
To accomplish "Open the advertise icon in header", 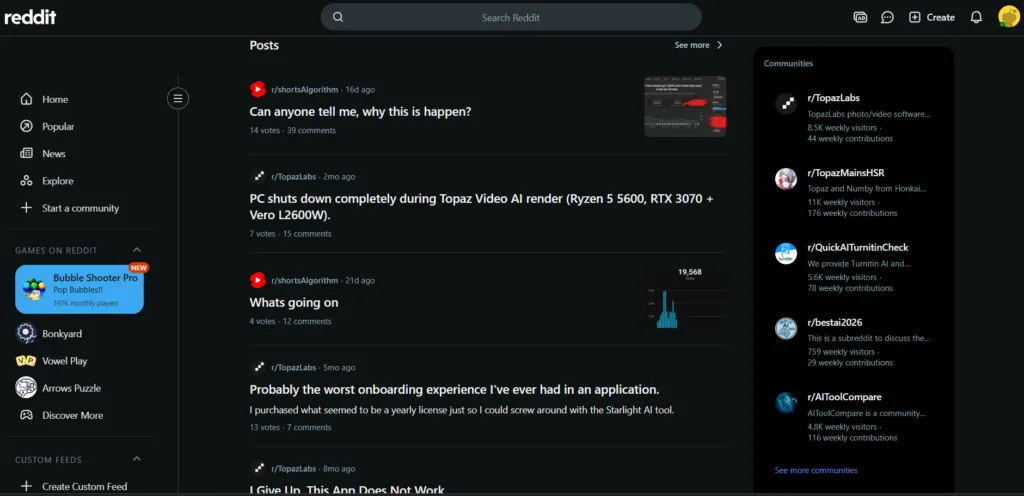I will [x=860, y=18].
